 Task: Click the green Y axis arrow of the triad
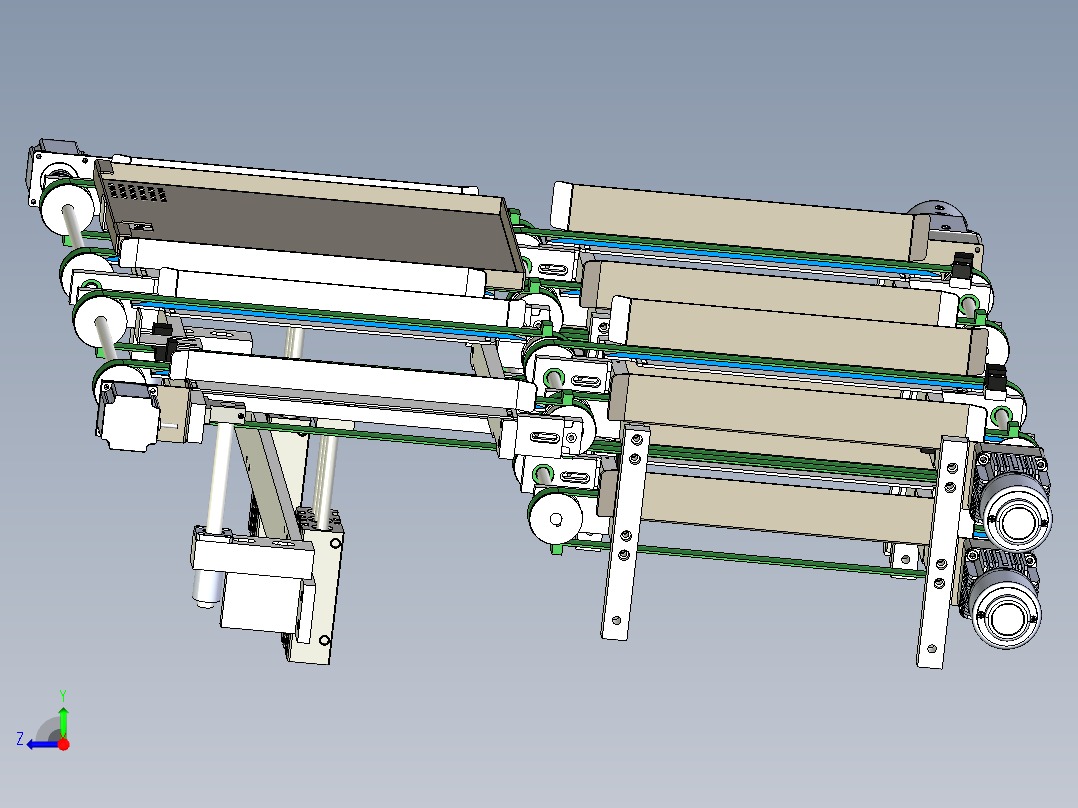click(63, 721)
